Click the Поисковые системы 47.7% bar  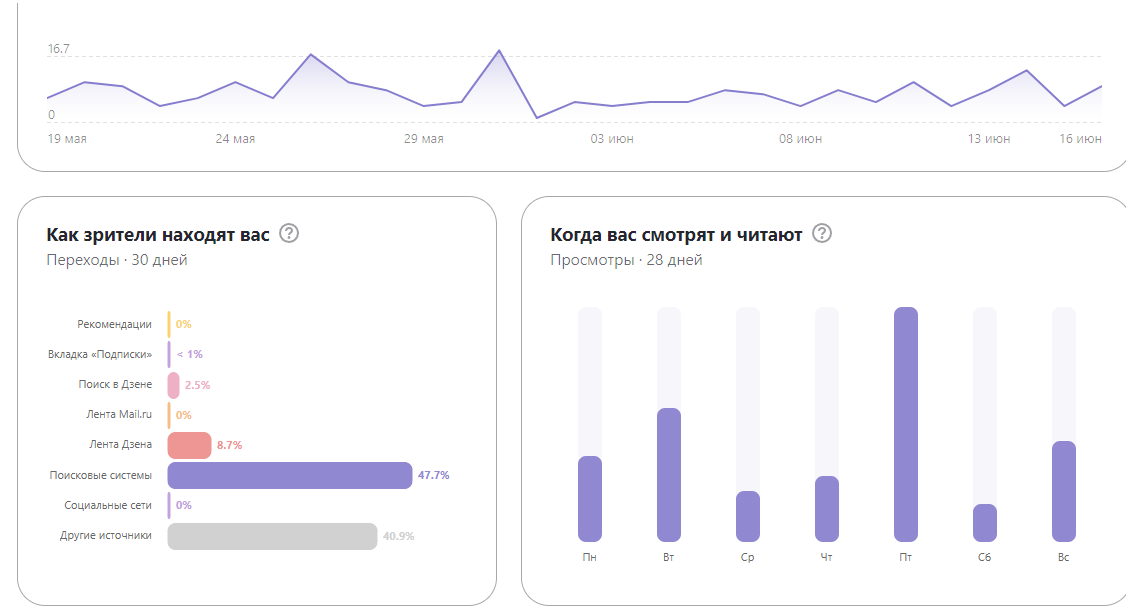pos(290,475)
